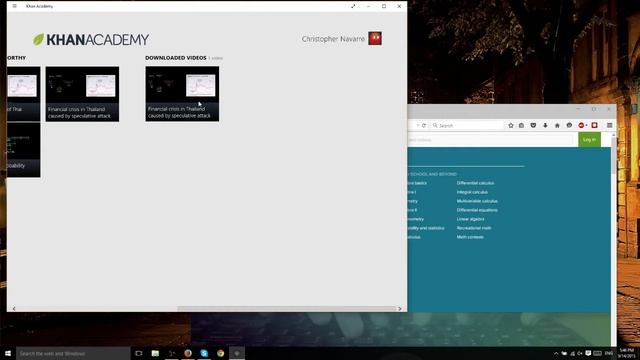
Task: Open the Noteworthy Financial crisis in Thailand video
Action: pyautogui.click(x=82, y=94)
